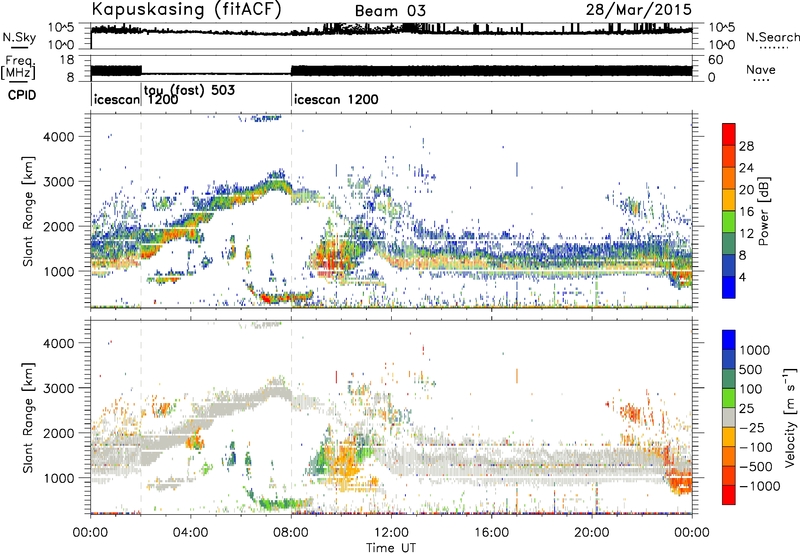Click the 'icescan 1200' label at 08:00
This screenshot has width=800, height=554.
tap(336, 99)
